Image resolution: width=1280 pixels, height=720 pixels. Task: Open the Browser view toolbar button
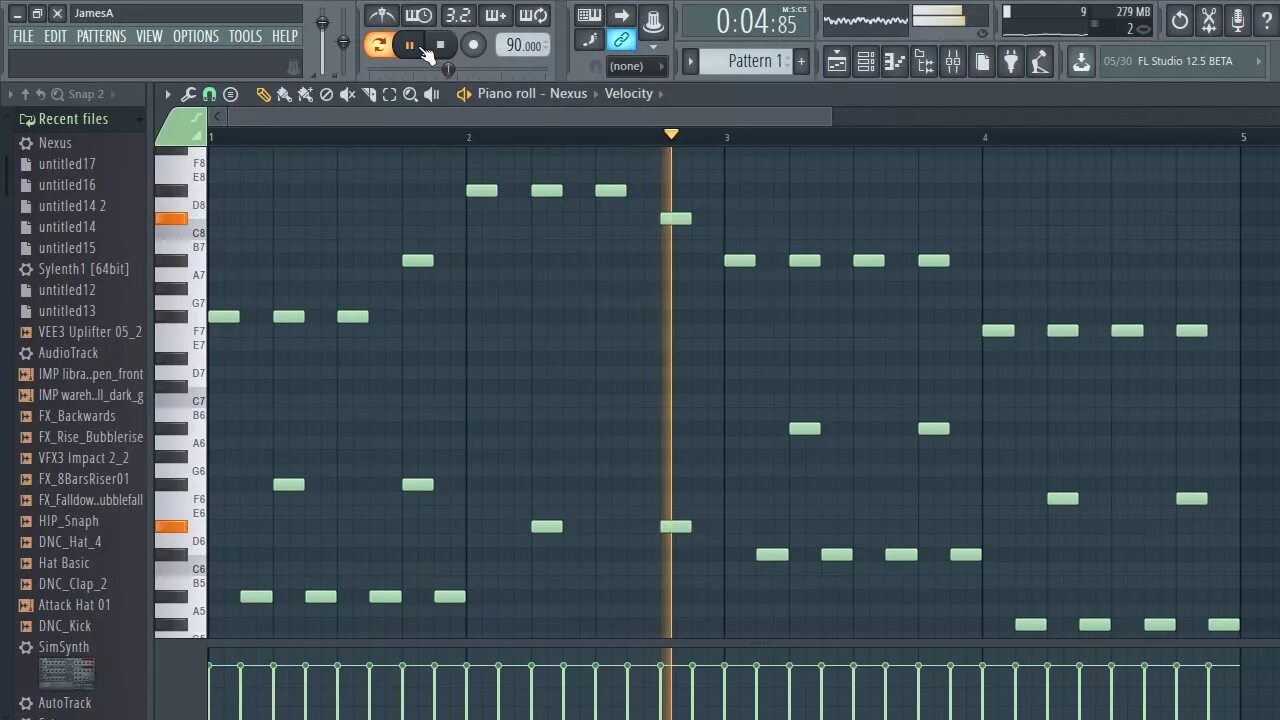924,62
